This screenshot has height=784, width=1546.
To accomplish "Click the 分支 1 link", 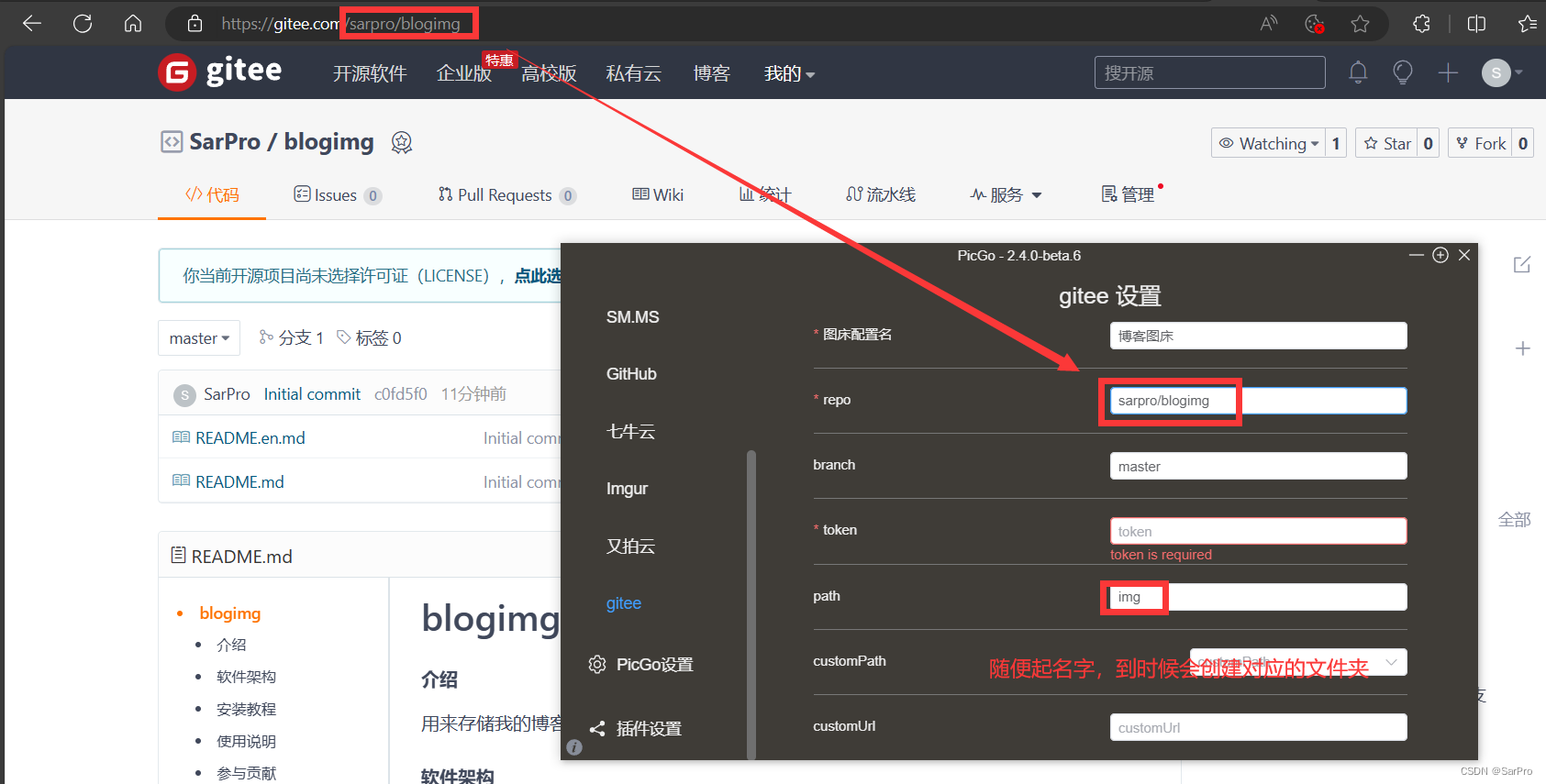I will [x=291, y=338].
